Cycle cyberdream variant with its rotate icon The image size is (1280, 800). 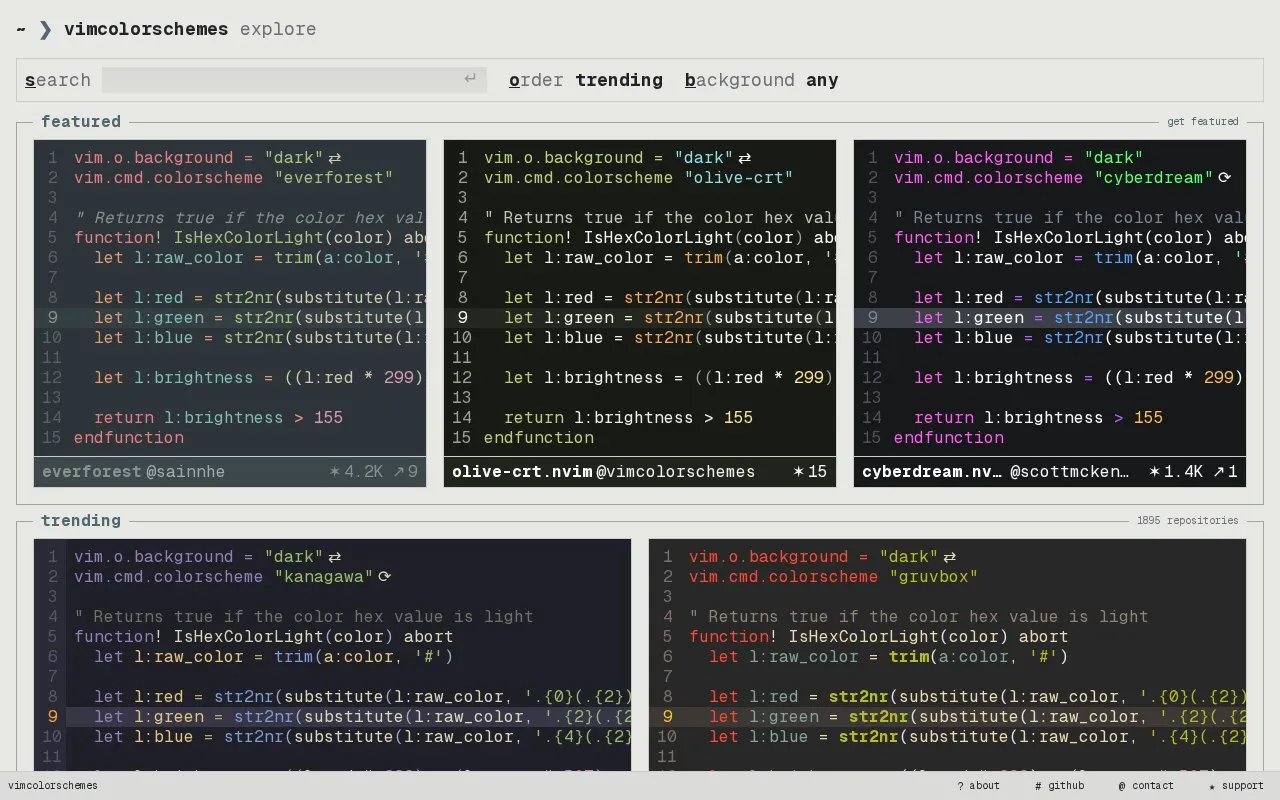1224,178
